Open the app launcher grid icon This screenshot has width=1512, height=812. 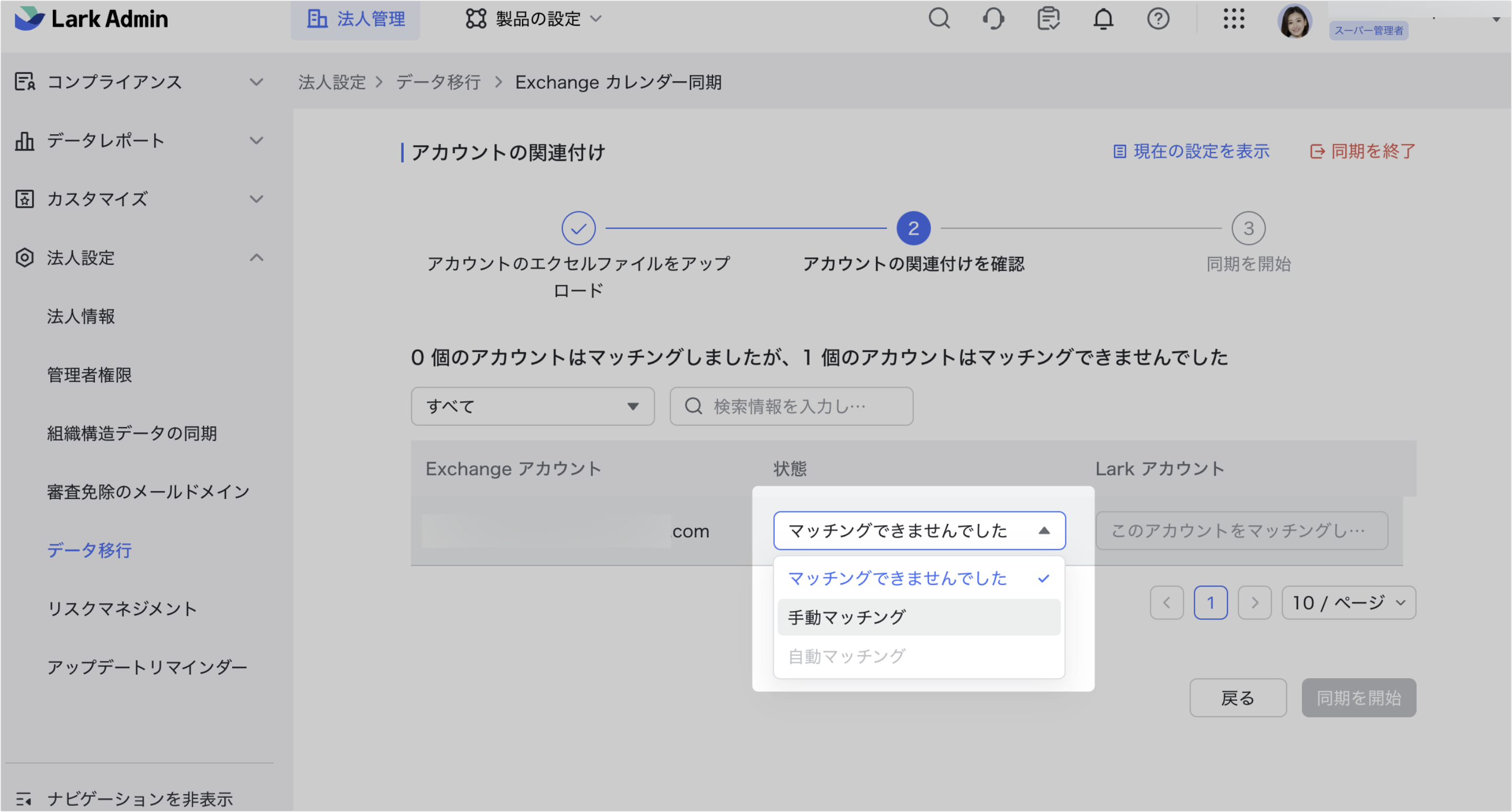[x=1234, y=19]
